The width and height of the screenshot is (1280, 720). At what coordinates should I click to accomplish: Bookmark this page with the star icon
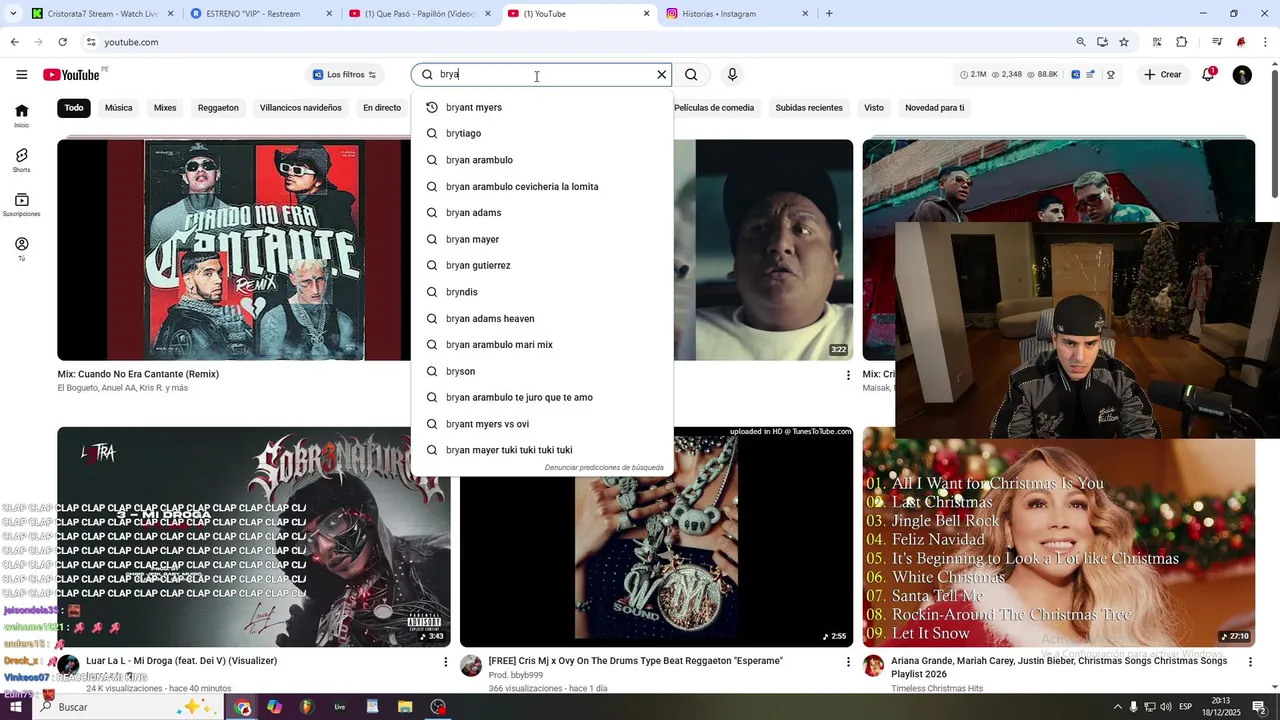pos(1124,42)
